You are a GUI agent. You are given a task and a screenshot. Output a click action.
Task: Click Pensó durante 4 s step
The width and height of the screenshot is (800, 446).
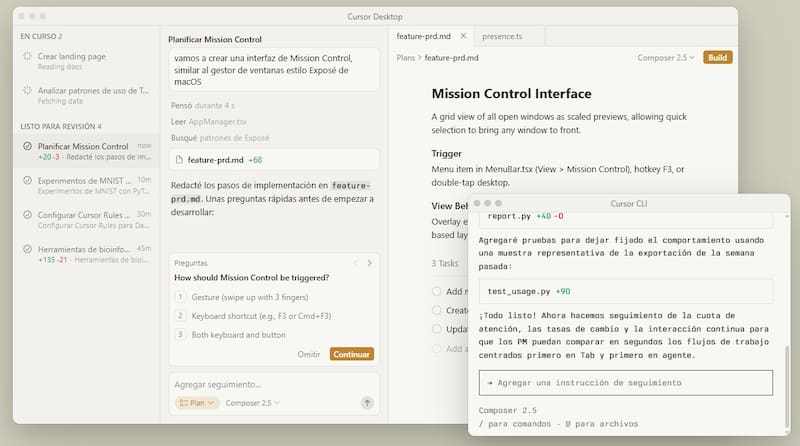coord(203,105)
